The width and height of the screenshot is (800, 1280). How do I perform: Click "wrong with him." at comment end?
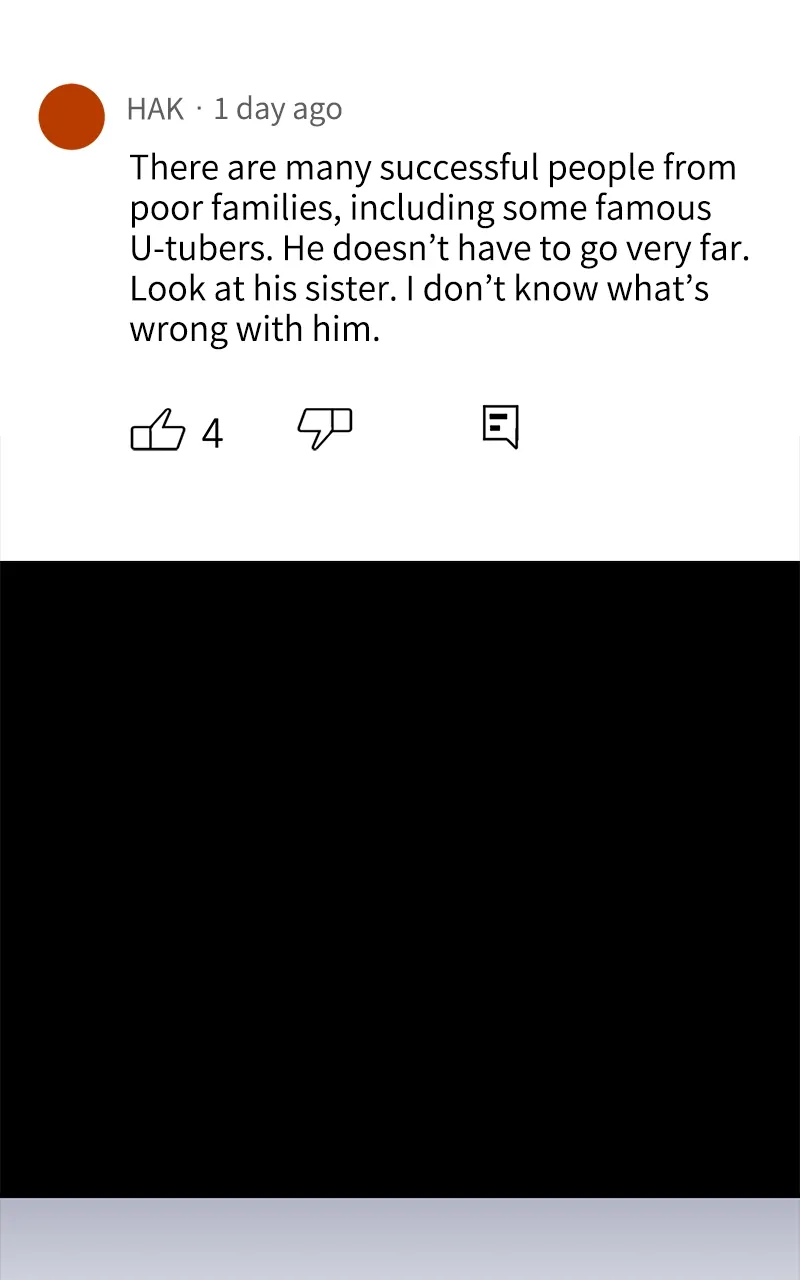(255, 329)
